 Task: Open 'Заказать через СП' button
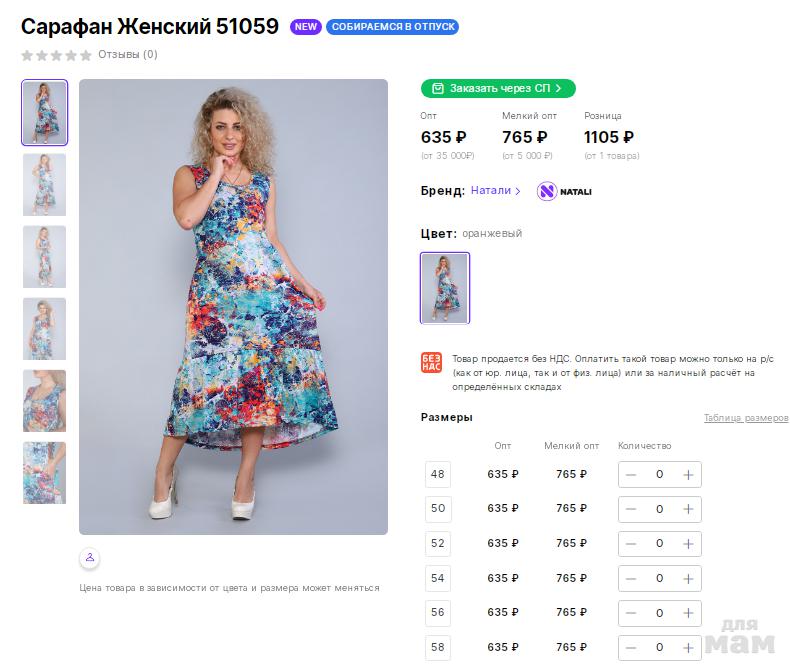[x=498, y=88]
